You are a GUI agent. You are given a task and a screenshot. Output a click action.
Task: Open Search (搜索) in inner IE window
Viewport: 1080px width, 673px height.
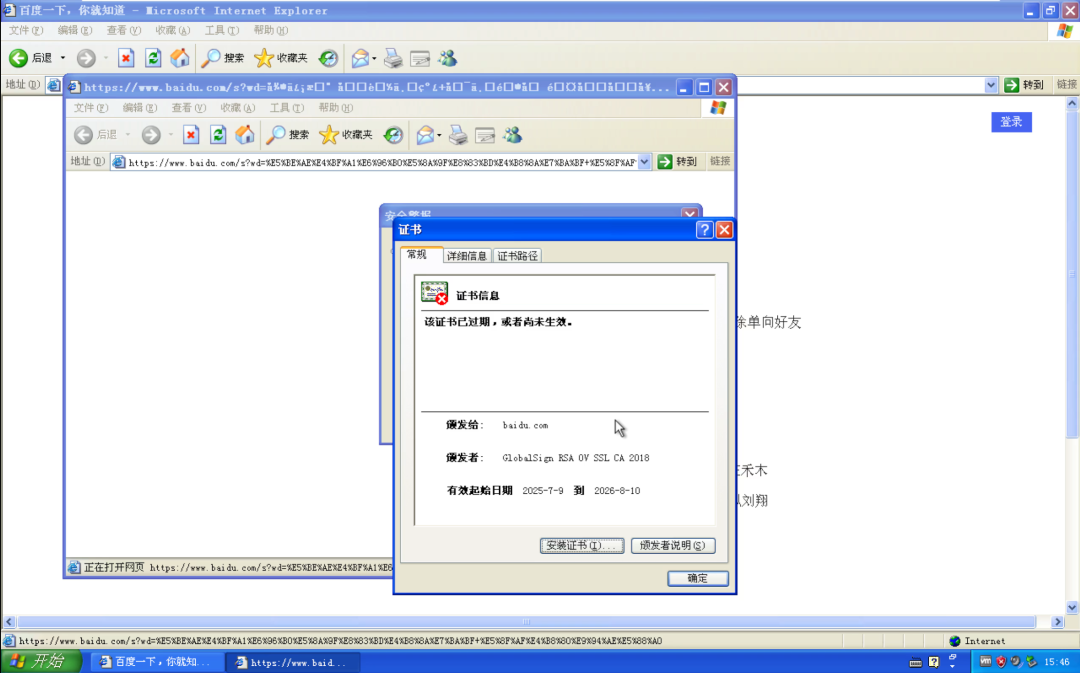coord(287,134)
